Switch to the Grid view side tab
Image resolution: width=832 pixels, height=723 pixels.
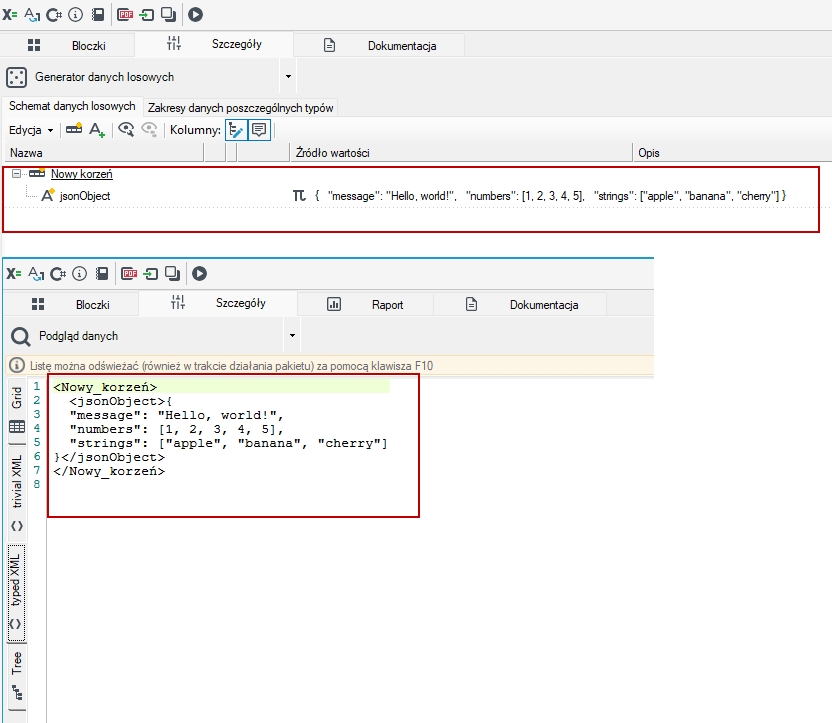(x=17, y=410)
